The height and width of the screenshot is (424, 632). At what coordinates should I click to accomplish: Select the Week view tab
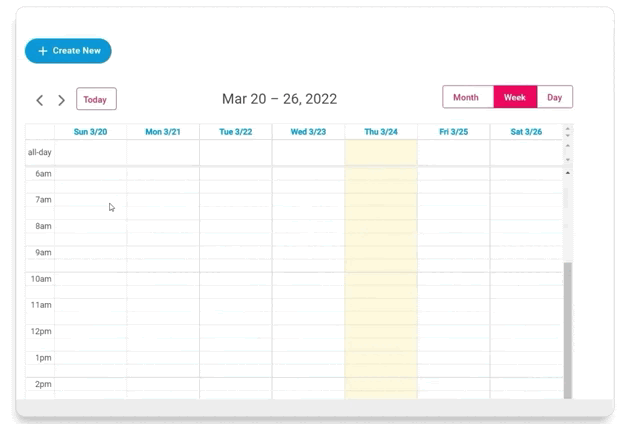(x=515, y=97)
